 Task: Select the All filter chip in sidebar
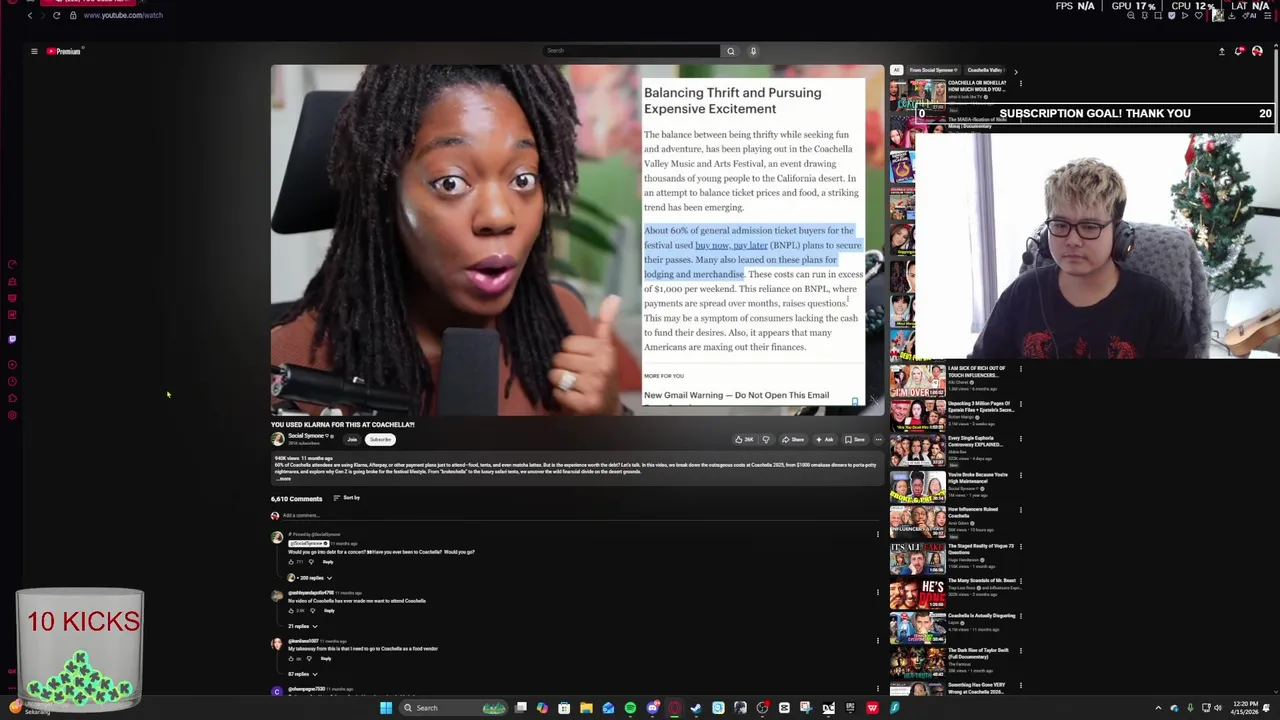(896, 71)
